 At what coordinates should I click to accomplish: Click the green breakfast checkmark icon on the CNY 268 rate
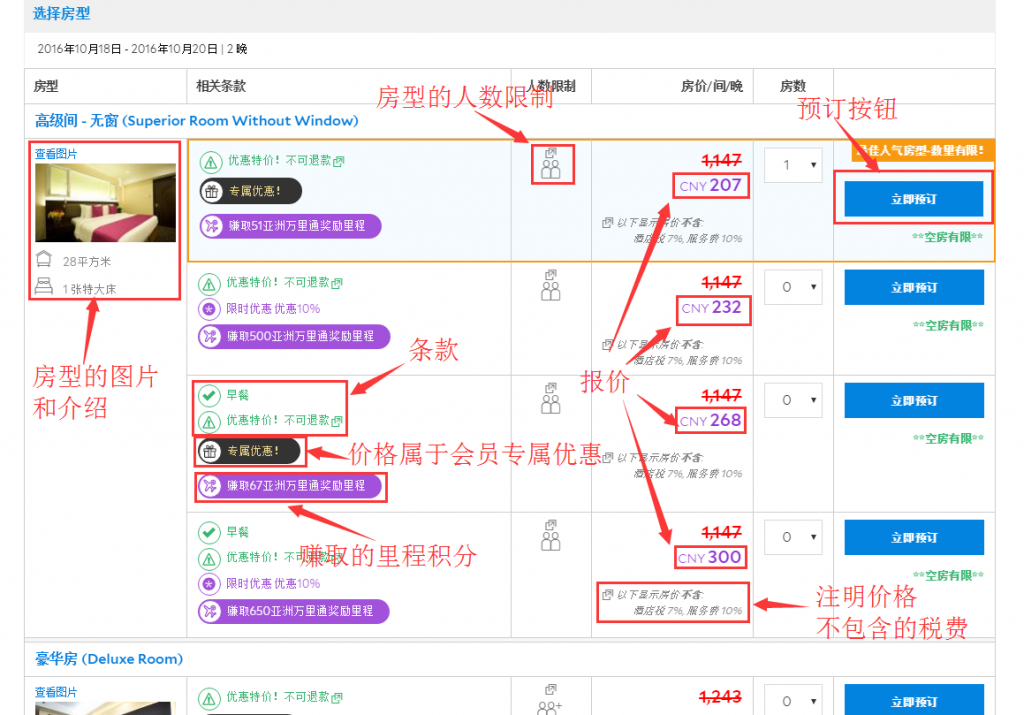coord(209,394)
